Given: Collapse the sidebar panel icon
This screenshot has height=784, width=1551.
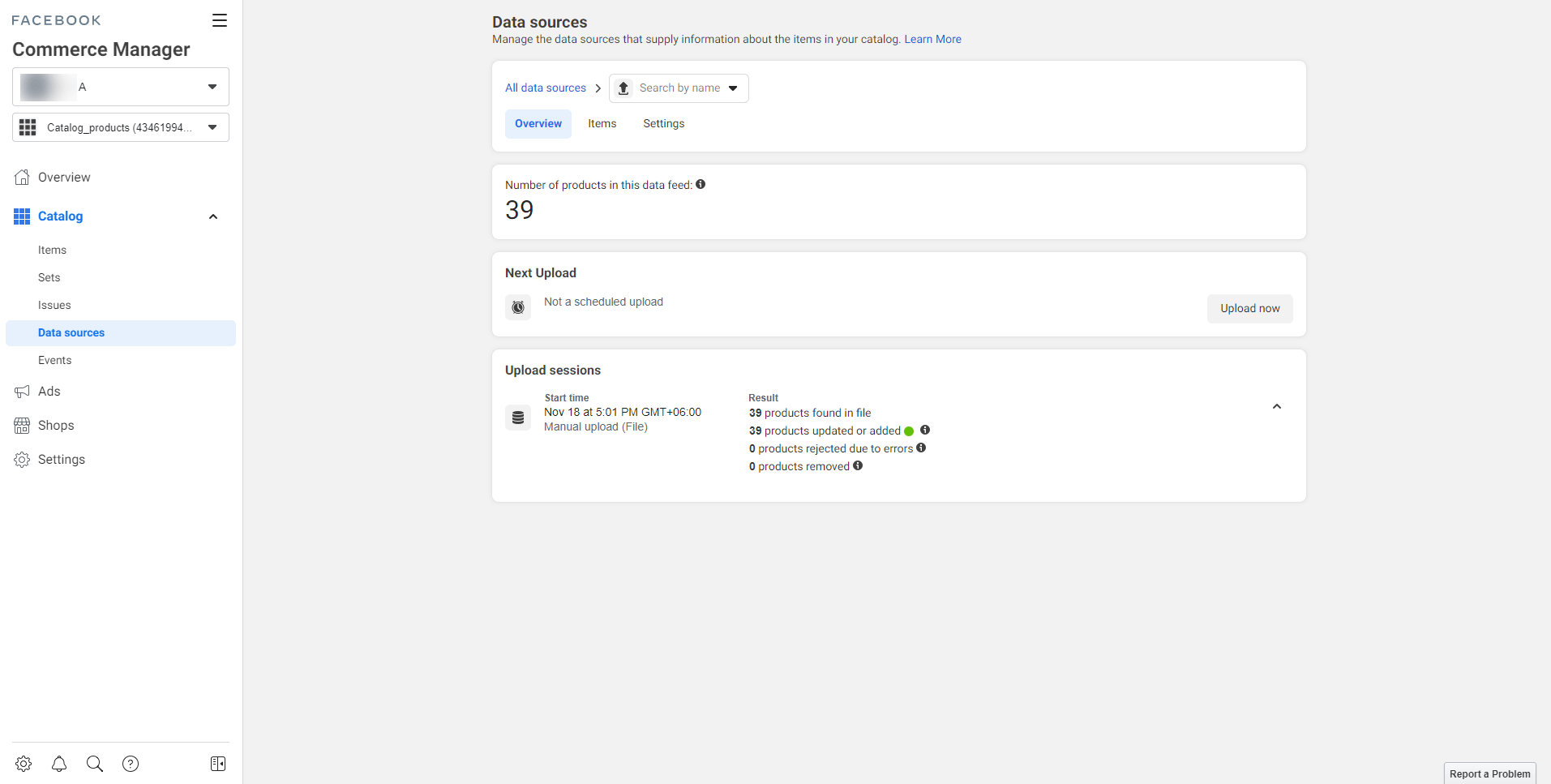Looking at the screenshot, I should (218, 764).
